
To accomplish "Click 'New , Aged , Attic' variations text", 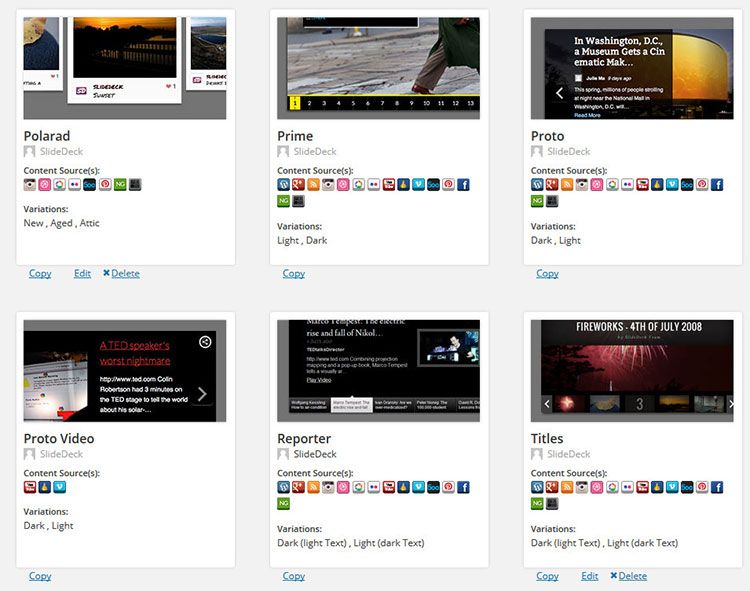I will [62, 223].
